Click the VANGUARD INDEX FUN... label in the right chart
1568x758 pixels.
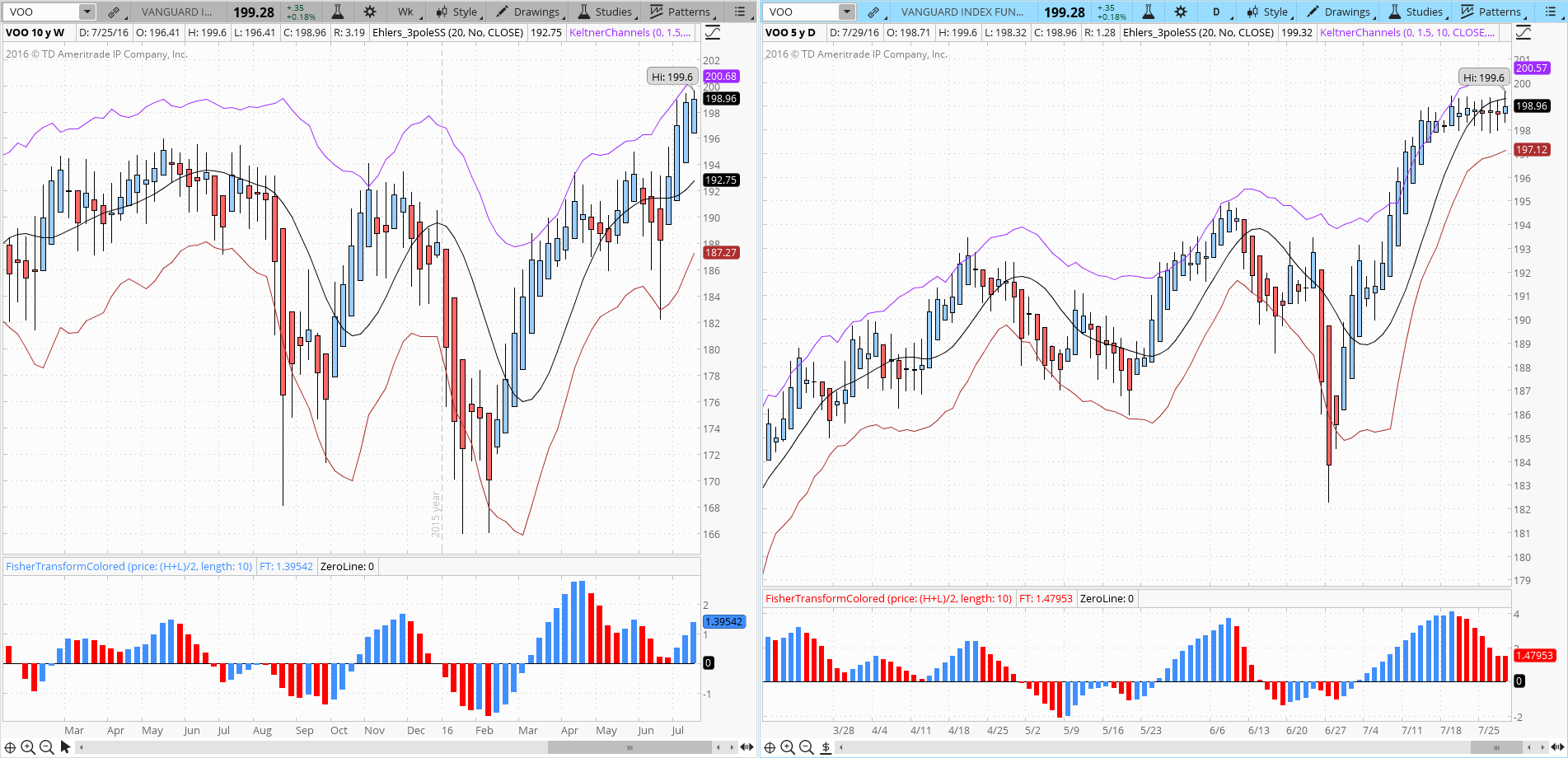[962, 12]
